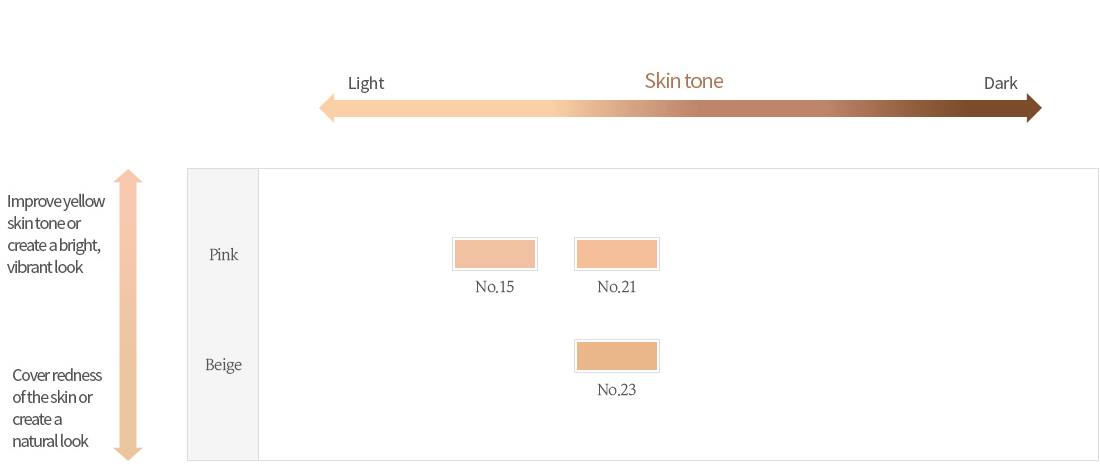Click the Dark label
This screenshot has height=470, width=1100.
(x=1000, y=83)
